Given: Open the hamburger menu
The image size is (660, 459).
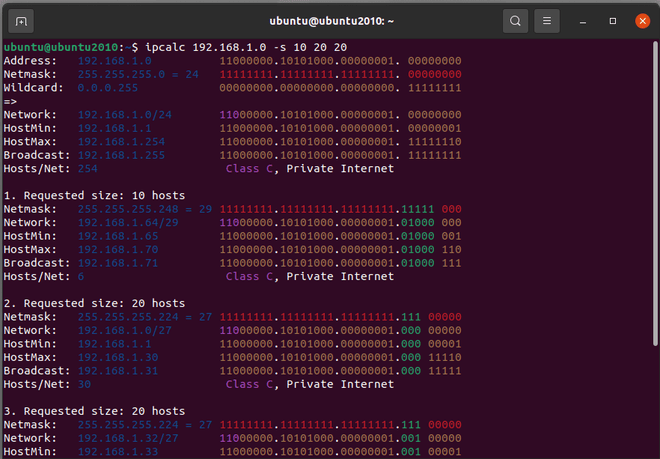Looking at the screenshot, I should [545, 20].
